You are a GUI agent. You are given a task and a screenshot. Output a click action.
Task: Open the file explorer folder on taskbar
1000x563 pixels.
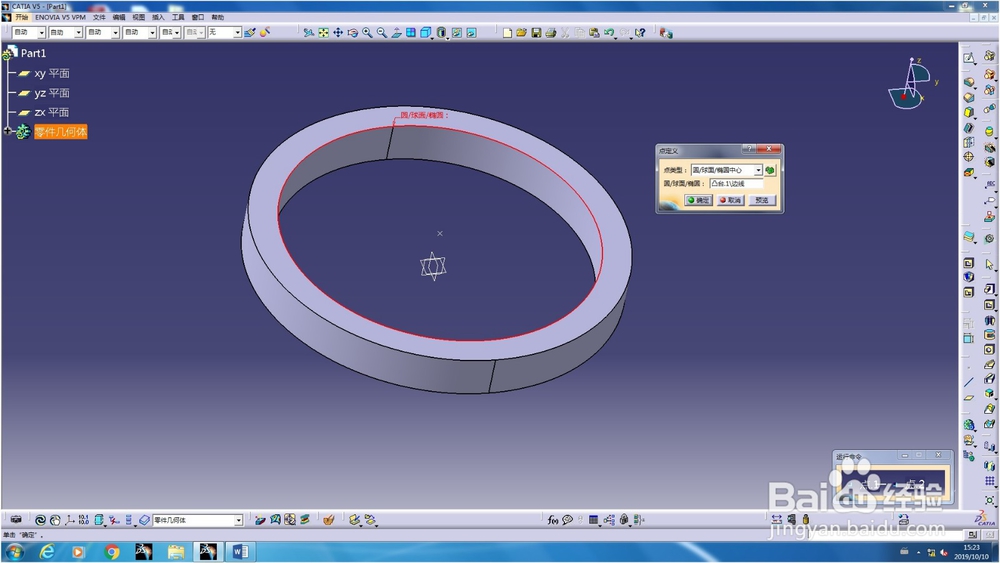pos(176,552)
